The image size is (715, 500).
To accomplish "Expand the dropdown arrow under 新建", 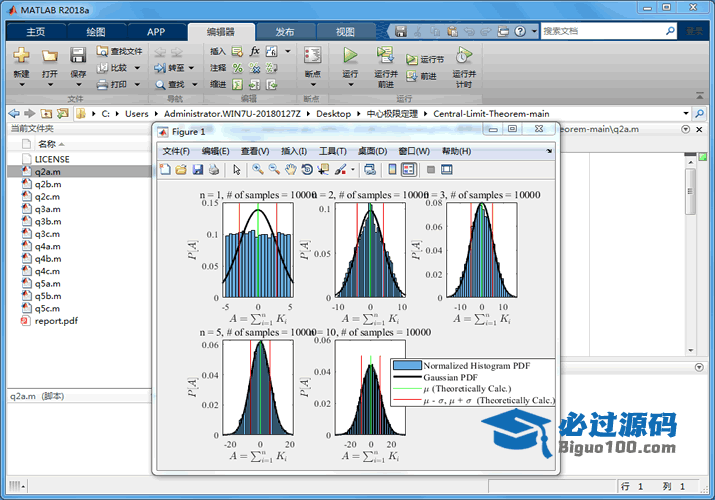I will pyautogui.click(x=21, y=84).
